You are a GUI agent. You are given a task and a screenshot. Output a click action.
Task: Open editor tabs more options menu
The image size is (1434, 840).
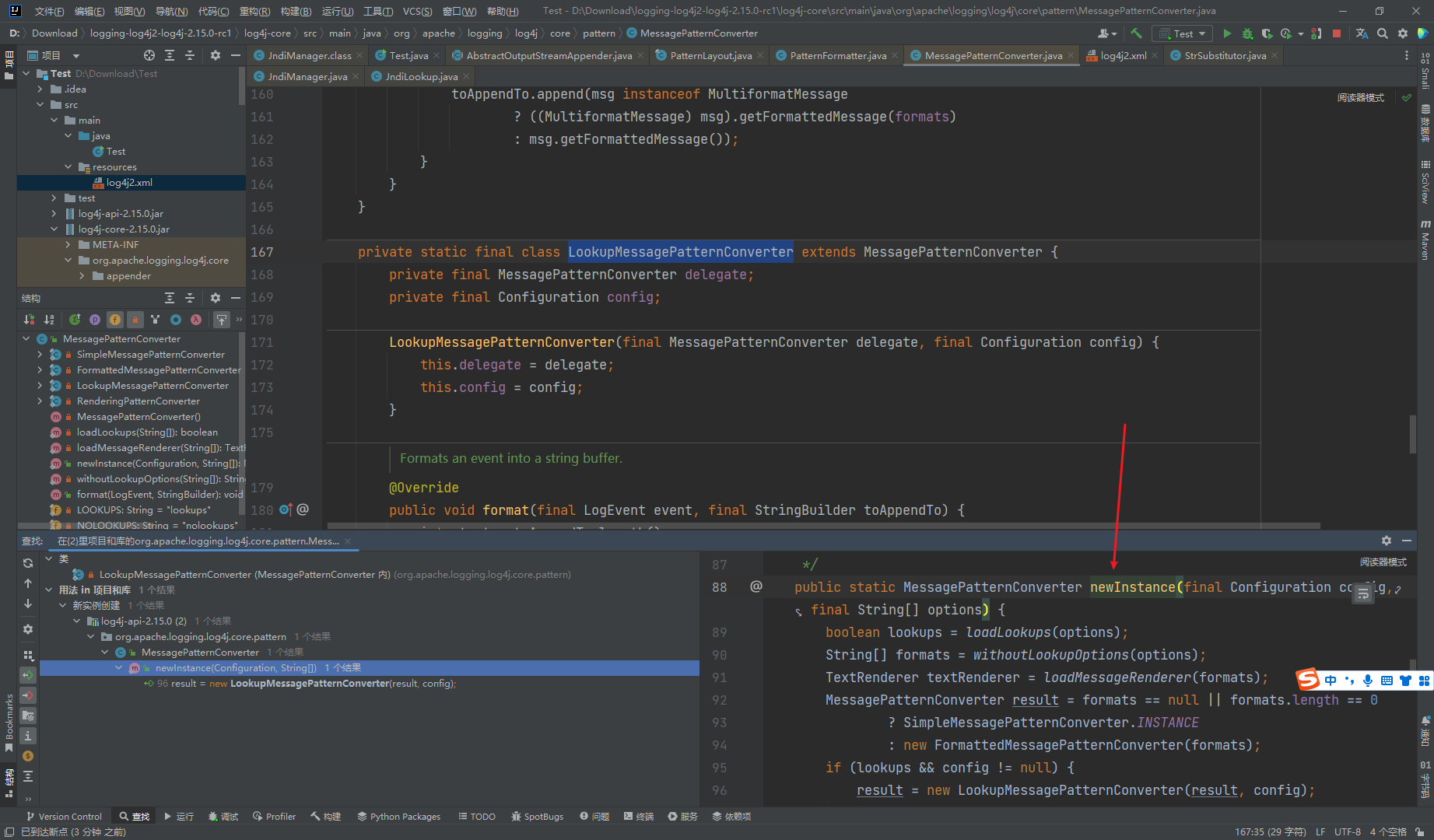coord(1406,55)
